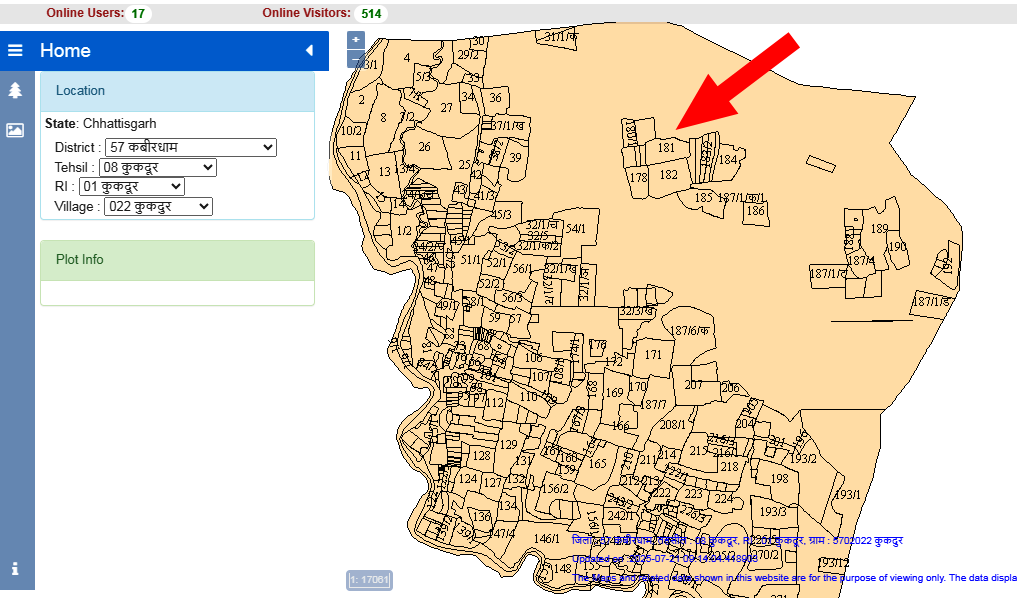Click the Home title in header

[x=65, y=50]
